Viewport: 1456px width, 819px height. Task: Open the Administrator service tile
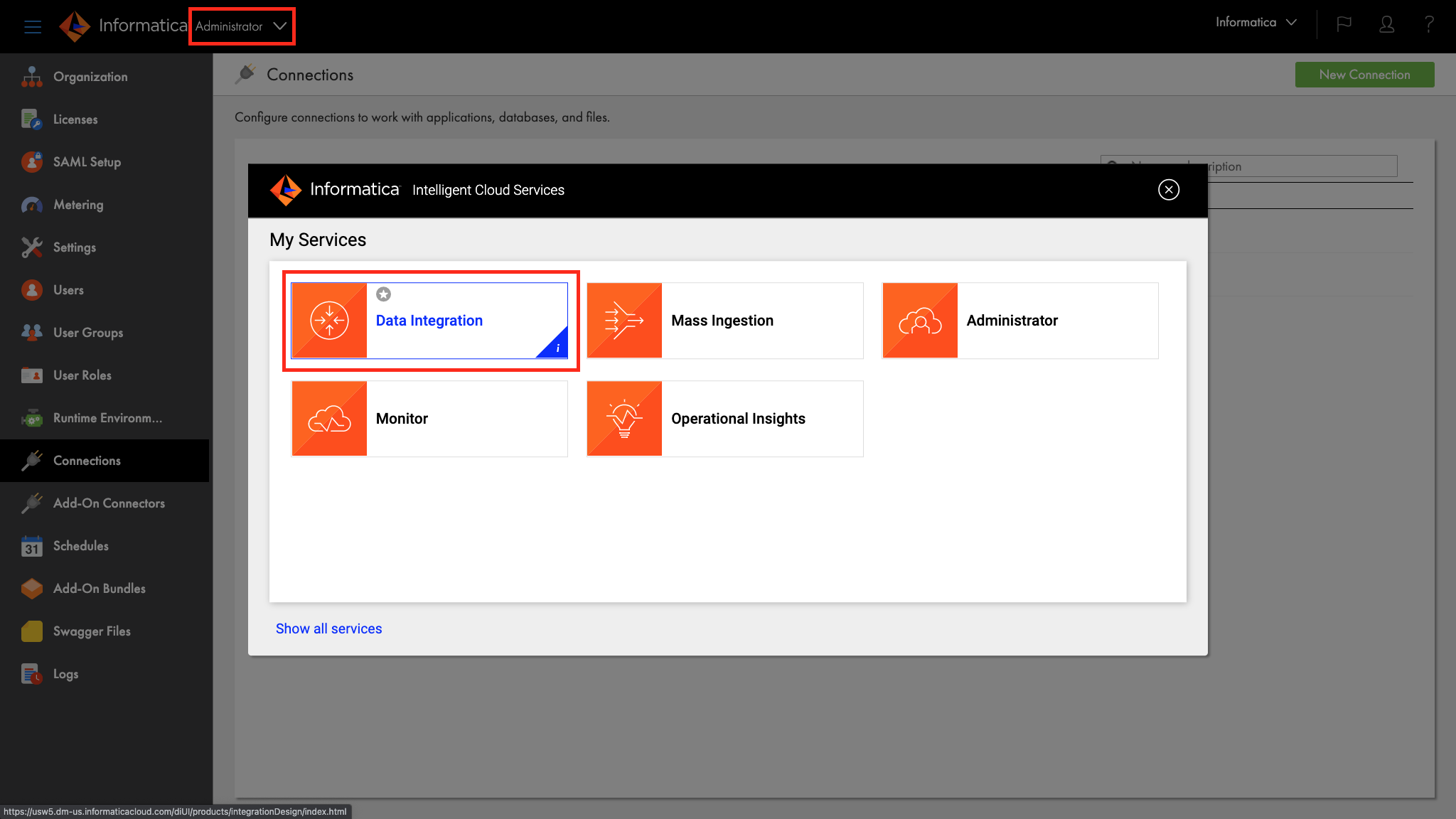click(x=1020, y=321)
